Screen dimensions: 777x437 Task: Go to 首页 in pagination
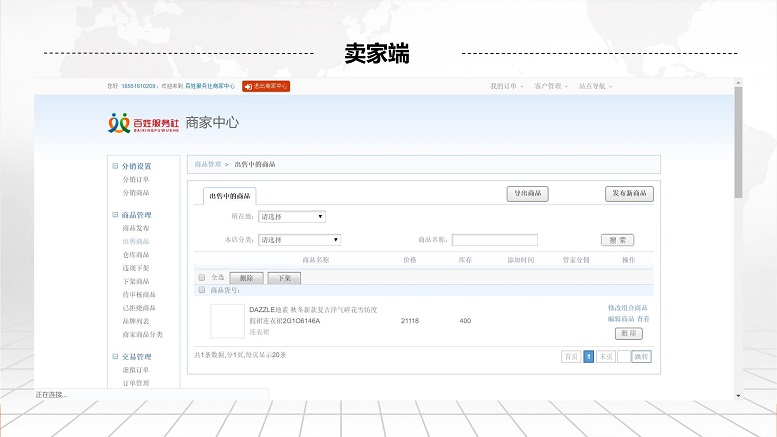pos(571,356)
